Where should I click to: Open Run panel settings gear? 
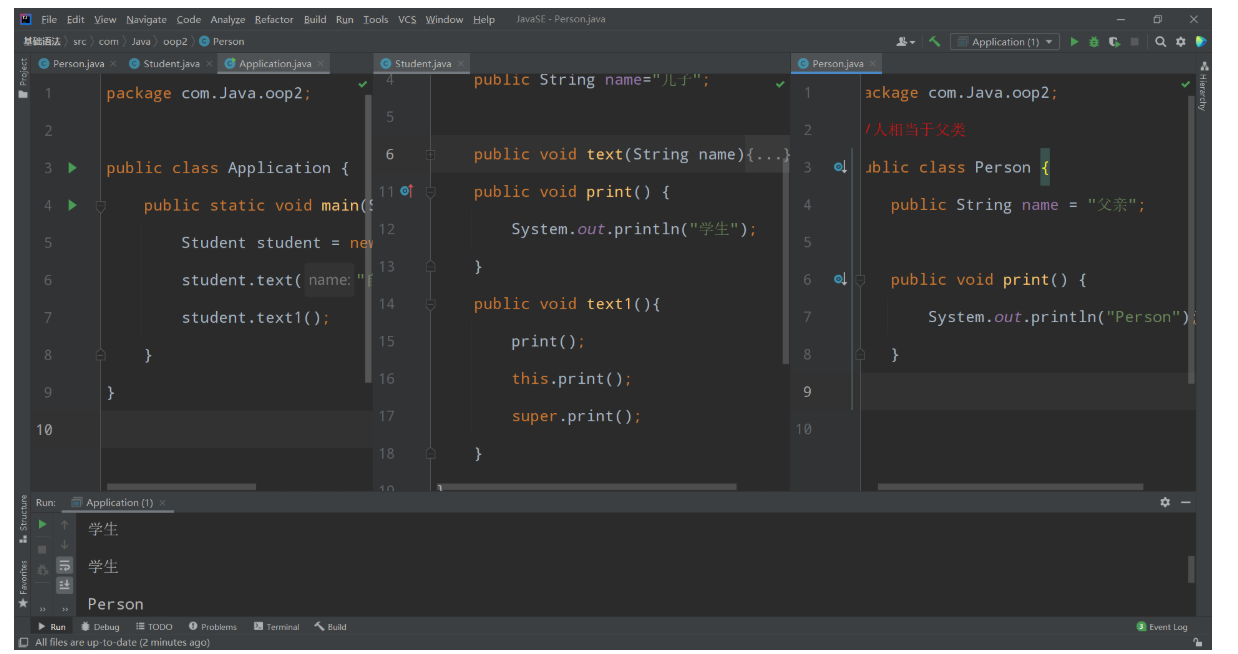1165,502
